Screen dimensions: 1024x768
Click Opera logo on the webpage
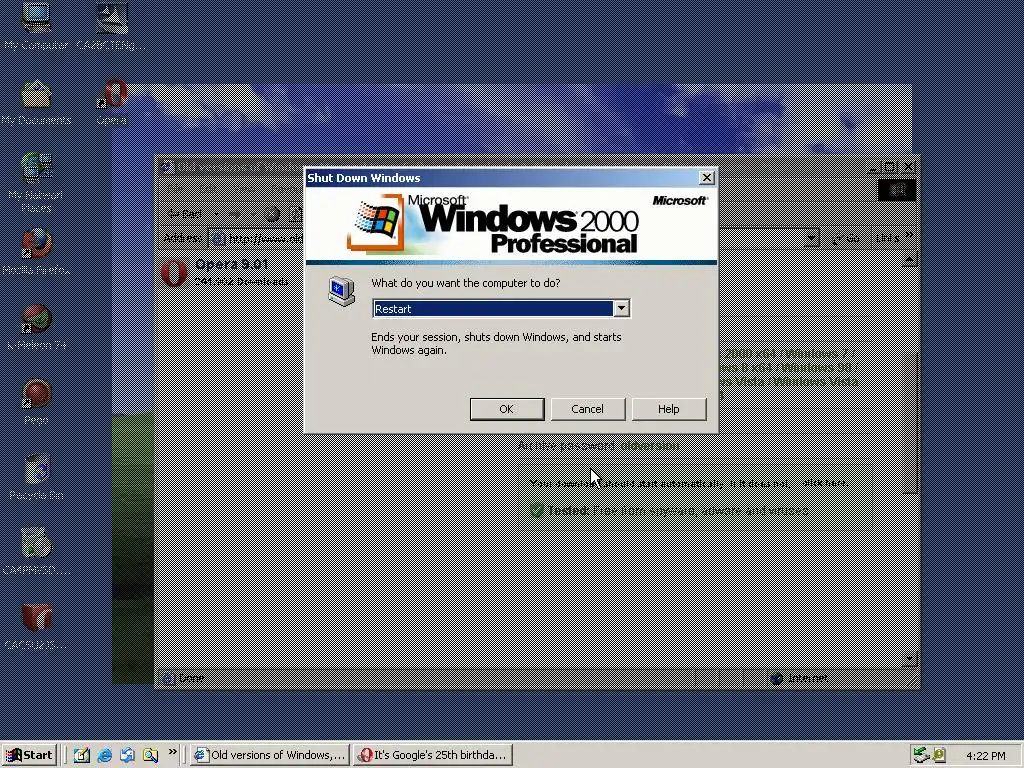[174, 273]
